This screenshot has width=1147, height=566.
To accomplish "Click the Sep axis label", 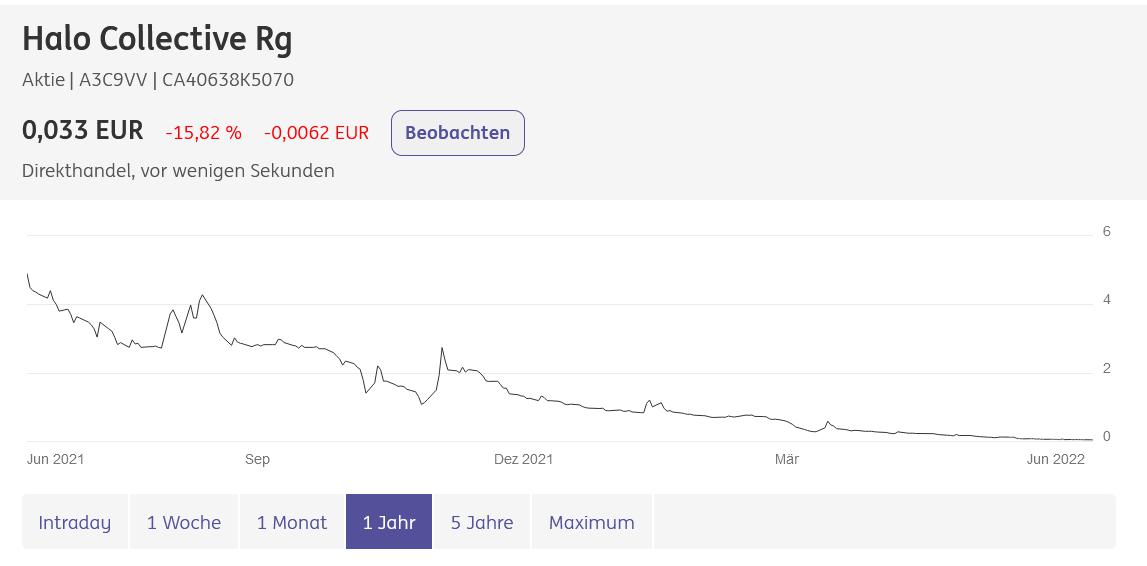I will click(257, 459).
